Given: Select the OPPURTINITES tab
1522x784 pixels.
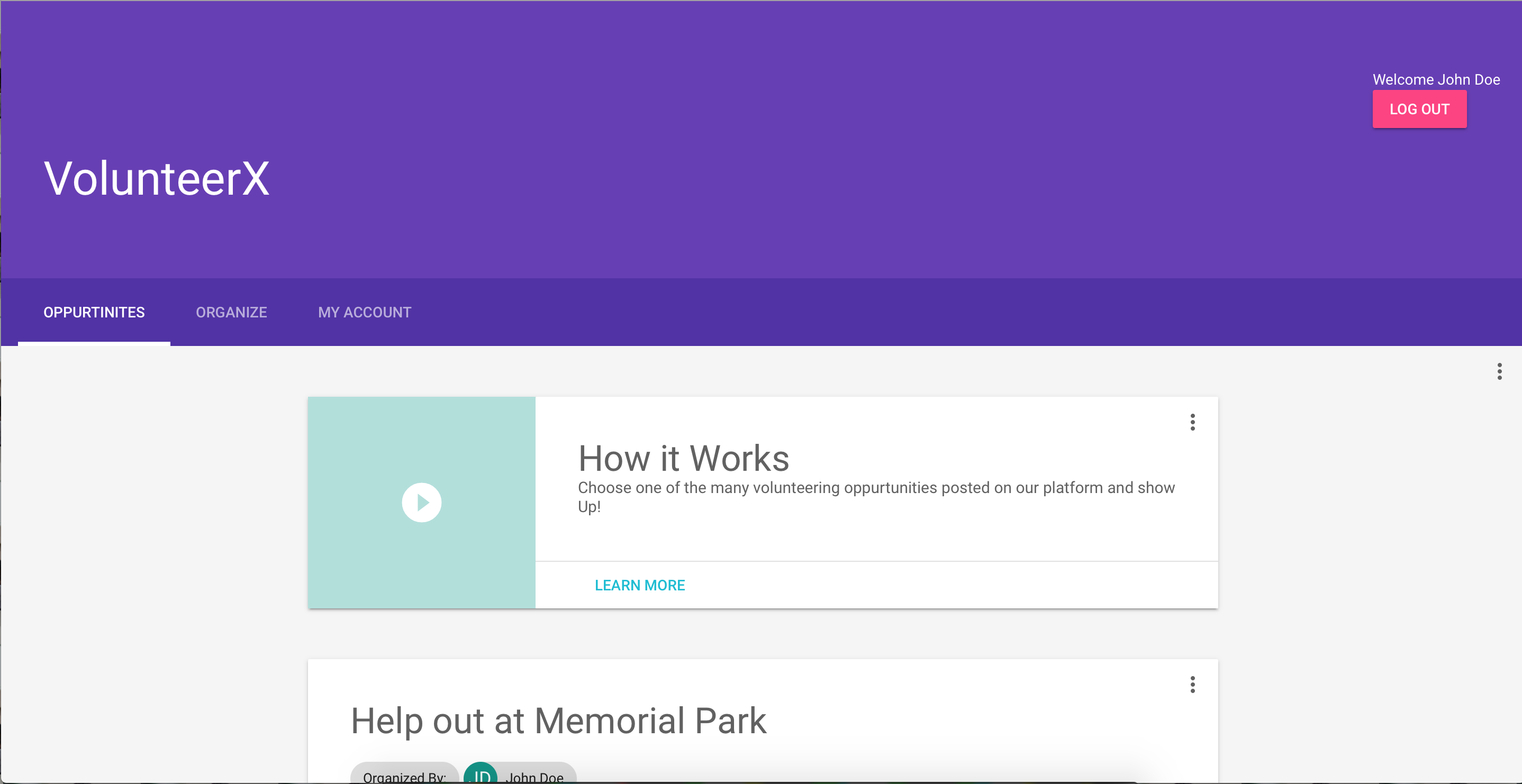Looking at the screenshot, I should [94, 312].
